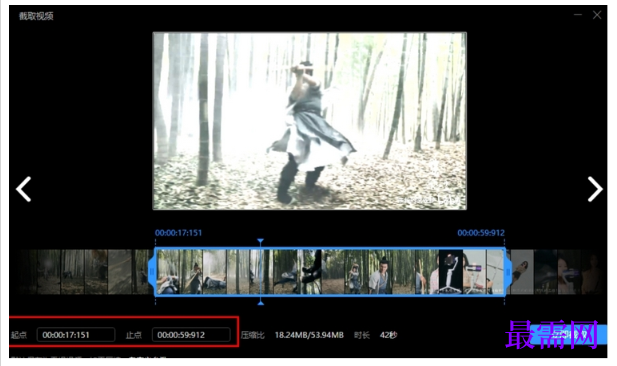Grab the right trim handle on timeline
Image resolution: width=617 pixels, height=366 pixels.
508,272
